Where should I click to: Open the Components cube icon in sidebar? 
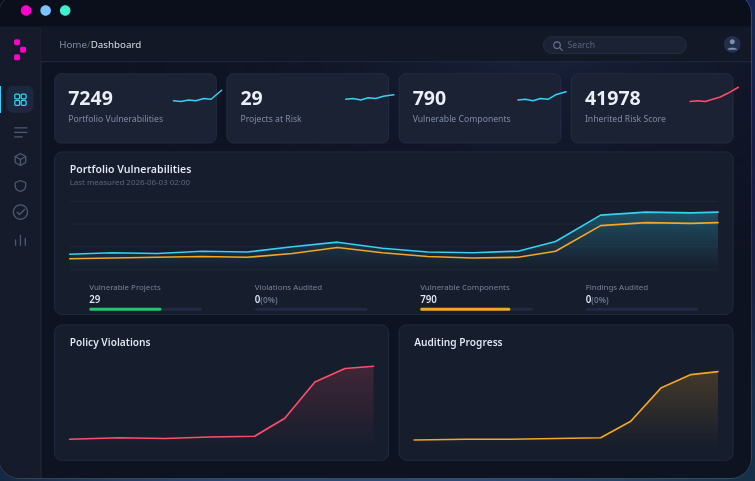20,159
